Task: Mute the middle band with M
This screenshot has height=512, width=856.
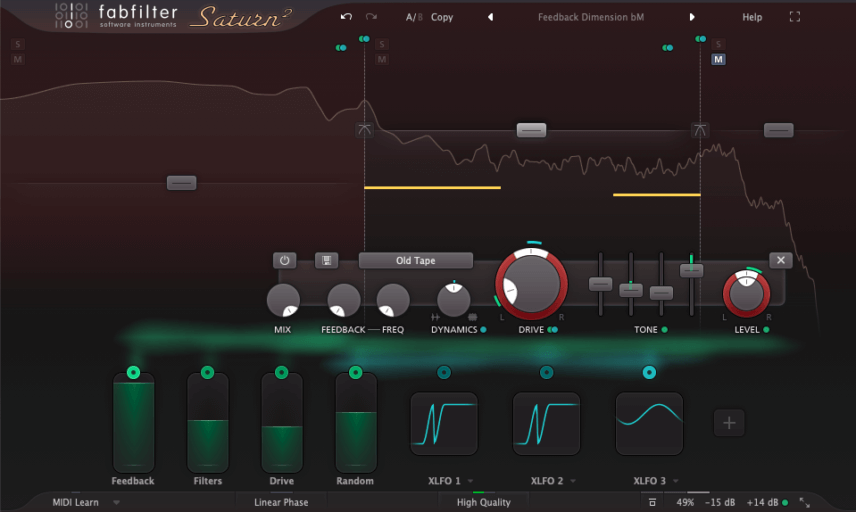Action: coord(382,59)
